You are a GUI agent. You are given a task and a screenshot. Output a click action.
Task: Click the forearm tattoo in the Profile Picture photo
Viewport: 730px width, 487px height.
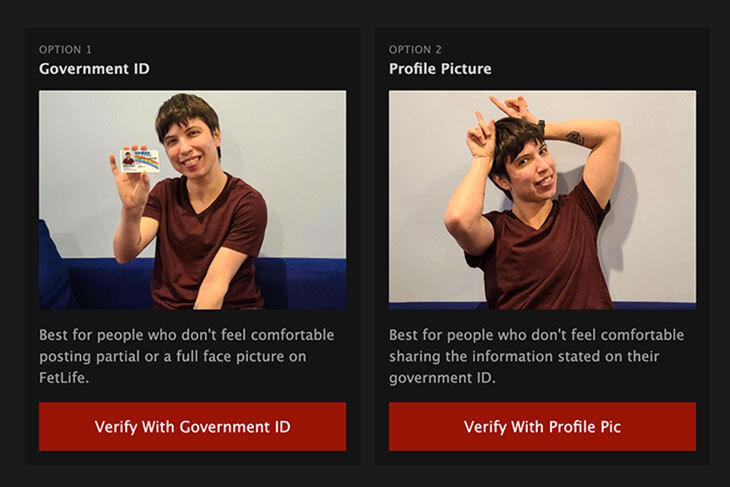coord(575,137)
